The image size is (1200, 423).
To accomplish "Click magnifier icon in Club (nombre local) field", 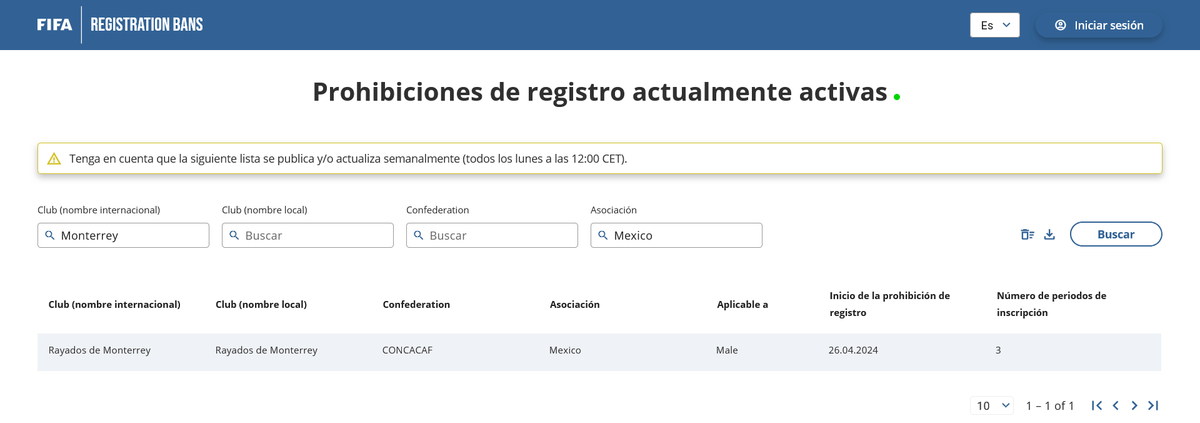I will click(234, 235).
